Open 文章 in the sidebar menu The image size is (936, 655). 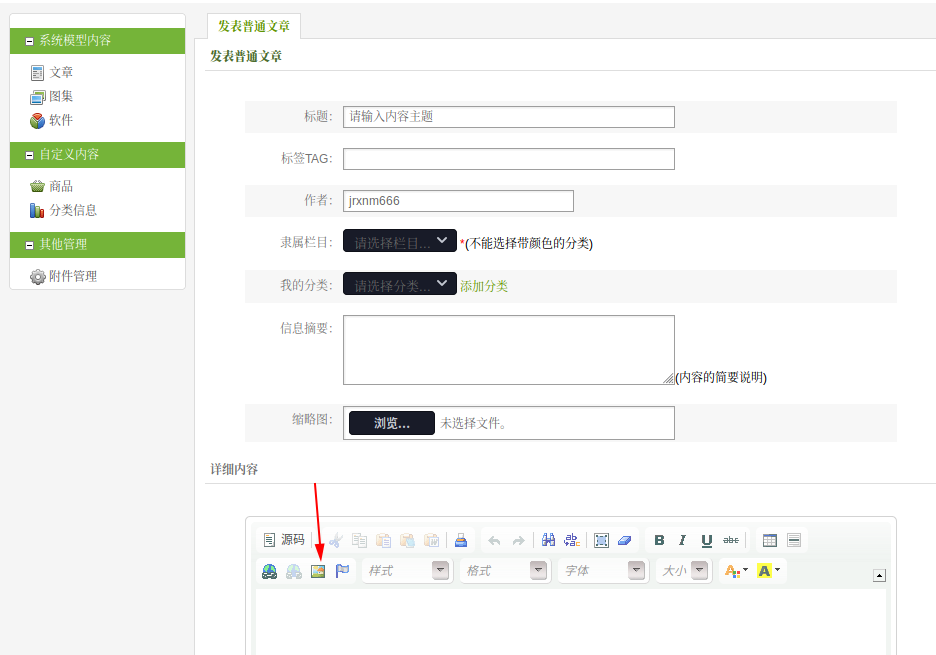[61, 72]
